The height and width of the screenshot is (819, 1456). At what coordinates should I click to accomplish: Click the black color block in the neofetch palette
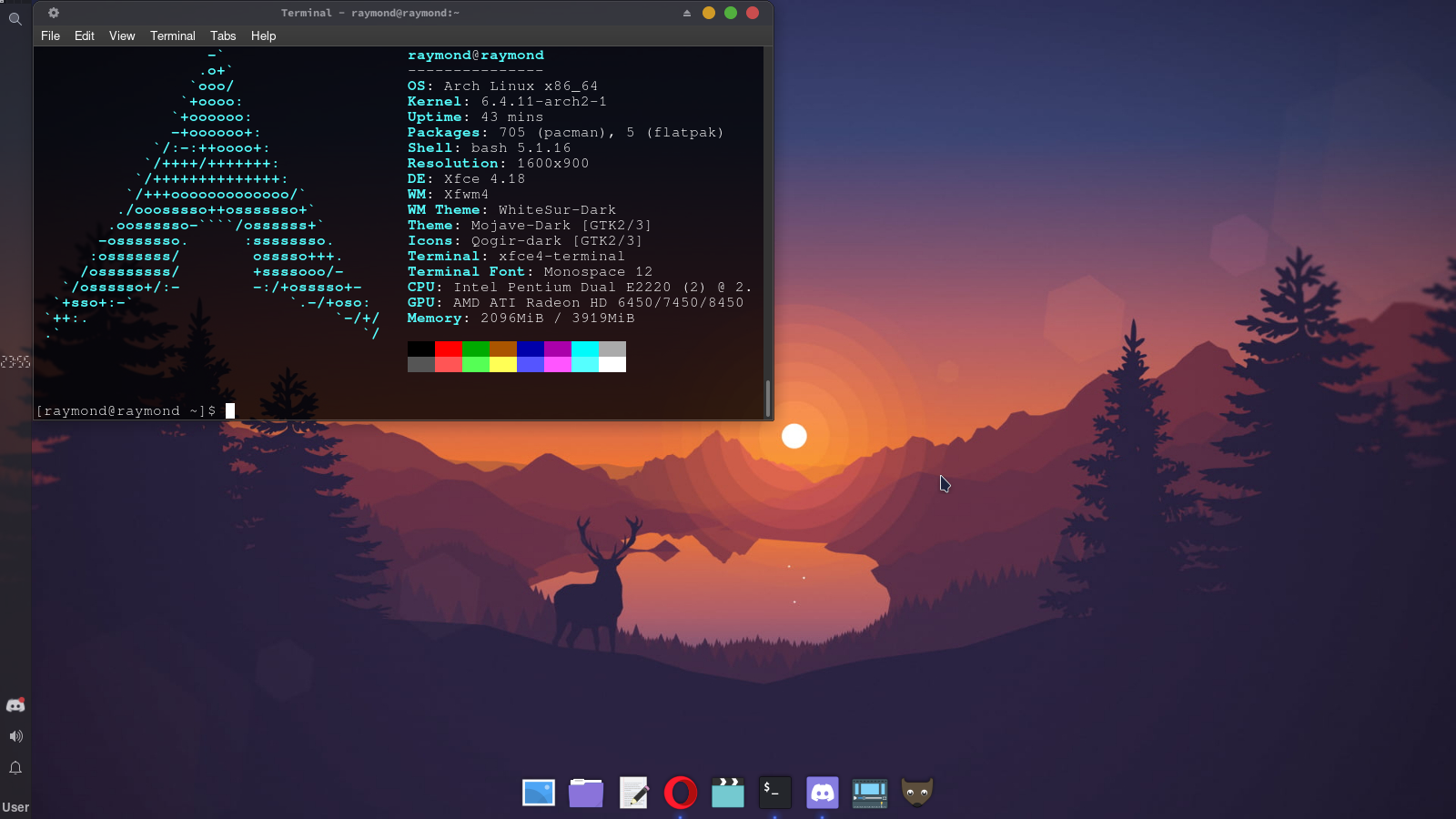(x=421, y=349)
